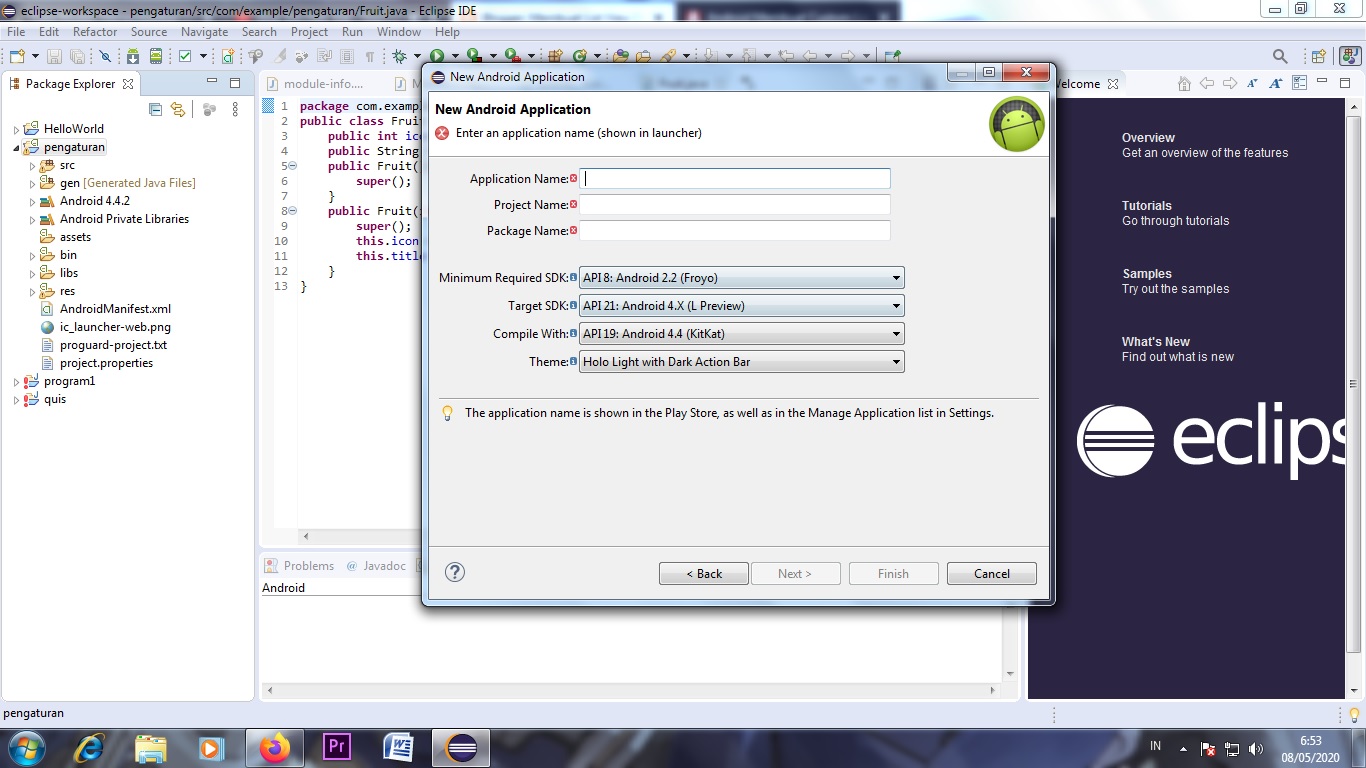The height and width of the screenshot is (768, 1366).
Task: Click Reduce font size icon in Welcome
Action: [x=1252, y=83]
